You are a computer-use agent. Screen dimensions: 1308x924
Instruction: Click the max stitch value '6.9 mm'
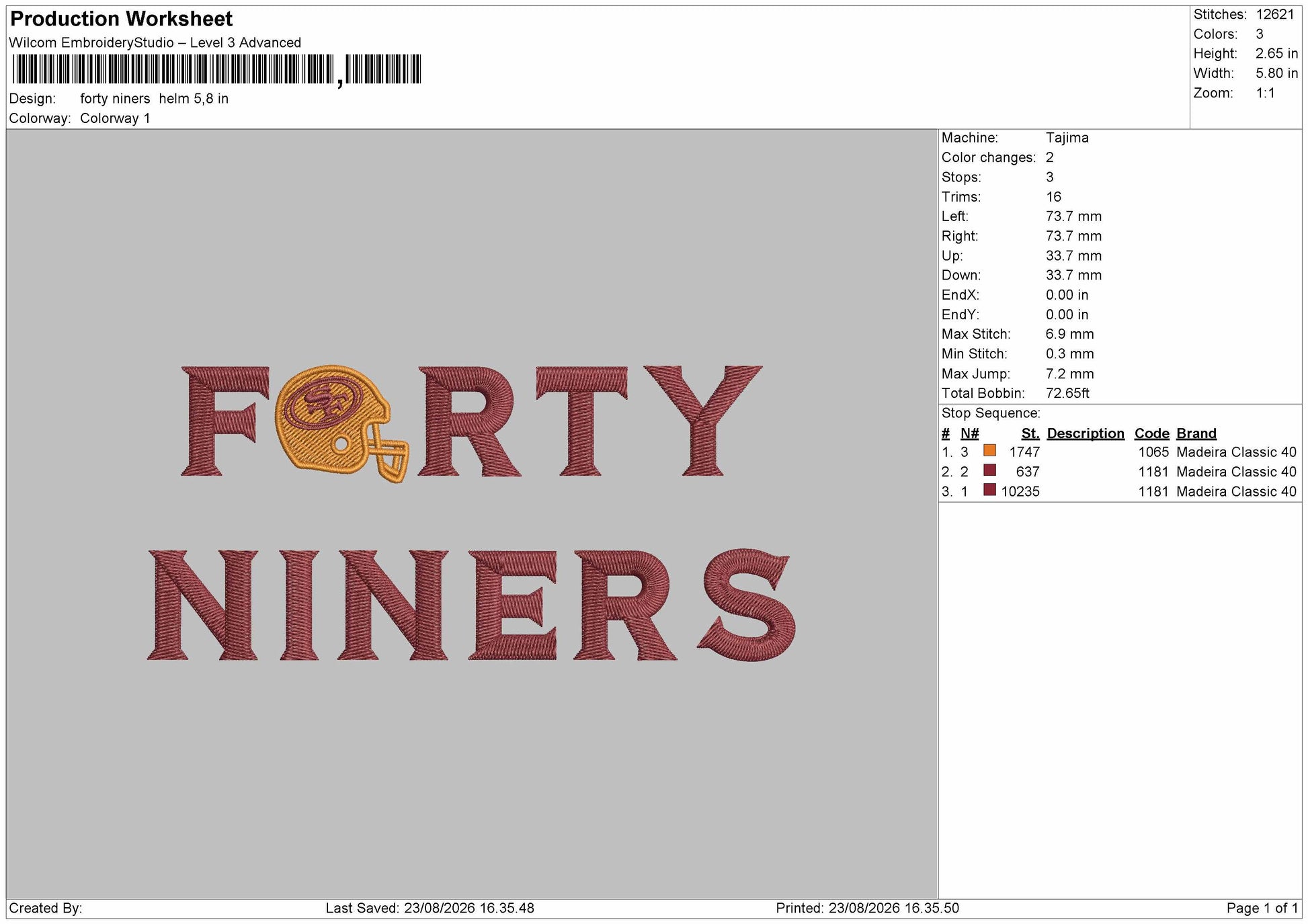[1069, 334]
